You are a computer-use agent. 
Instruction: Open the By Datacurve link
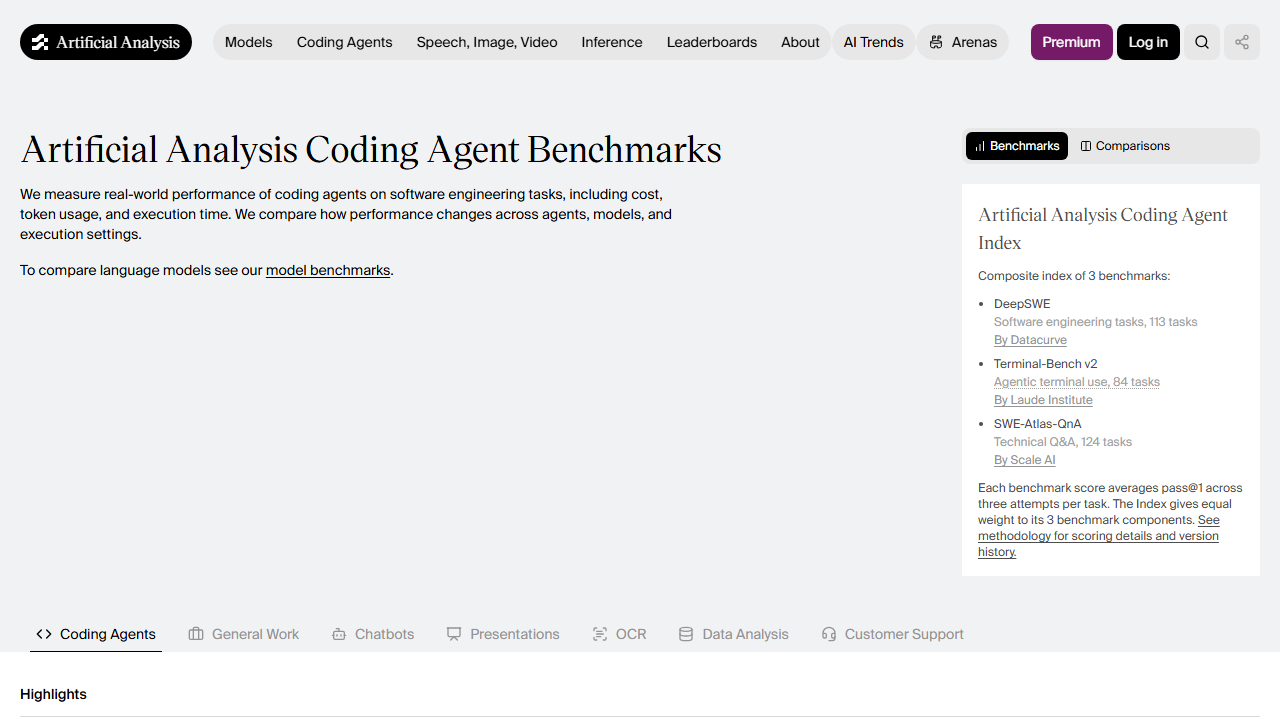1030,340
